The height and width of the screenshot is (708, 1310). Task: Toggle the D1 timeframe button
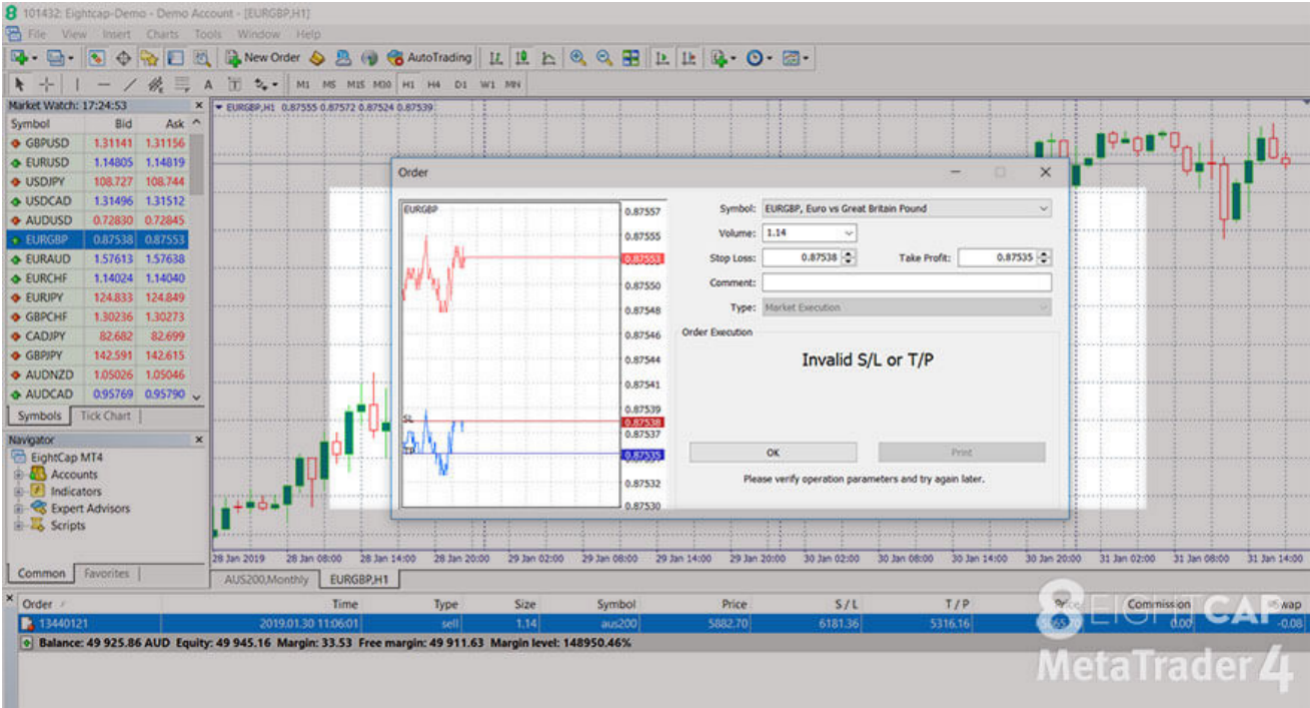point(461,85)
